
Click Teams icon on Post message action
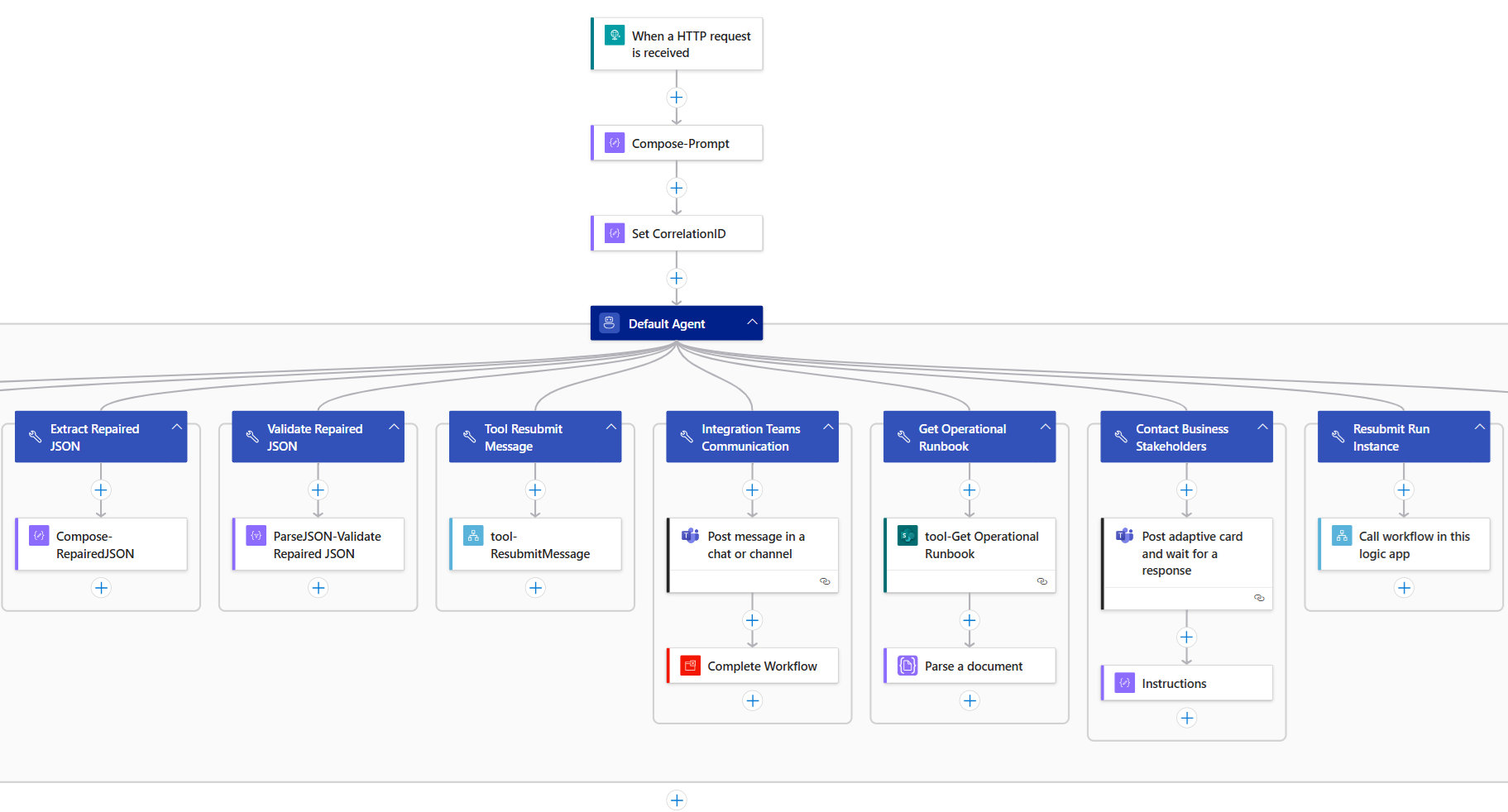pos(691,535)
